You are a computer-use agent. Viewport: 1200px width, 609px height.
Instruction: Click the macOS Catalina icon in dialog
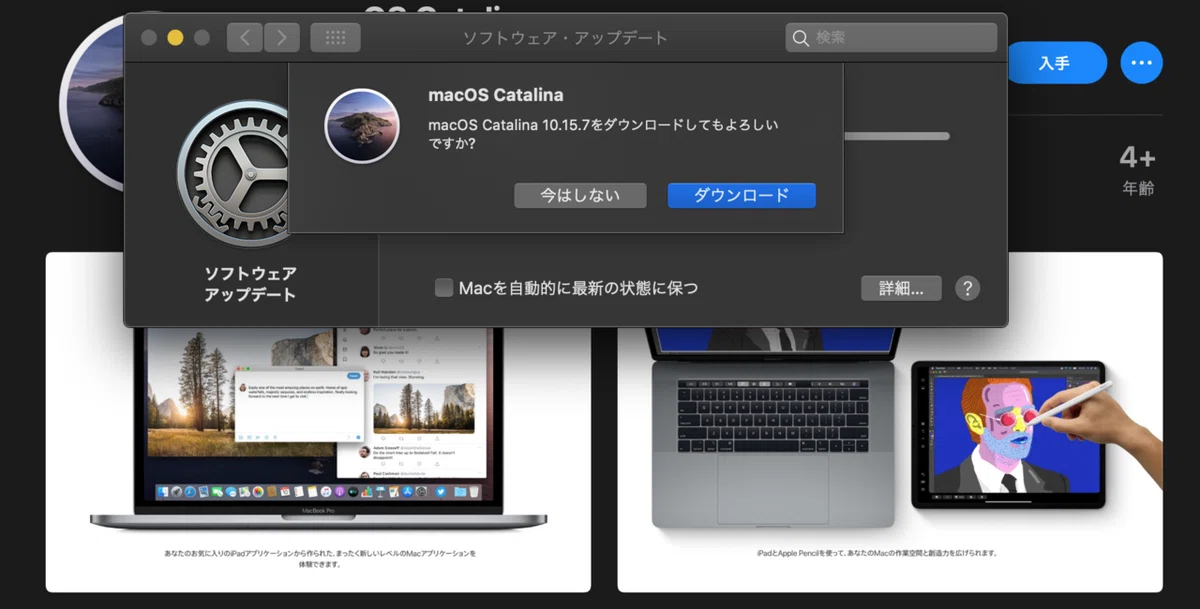362,125
